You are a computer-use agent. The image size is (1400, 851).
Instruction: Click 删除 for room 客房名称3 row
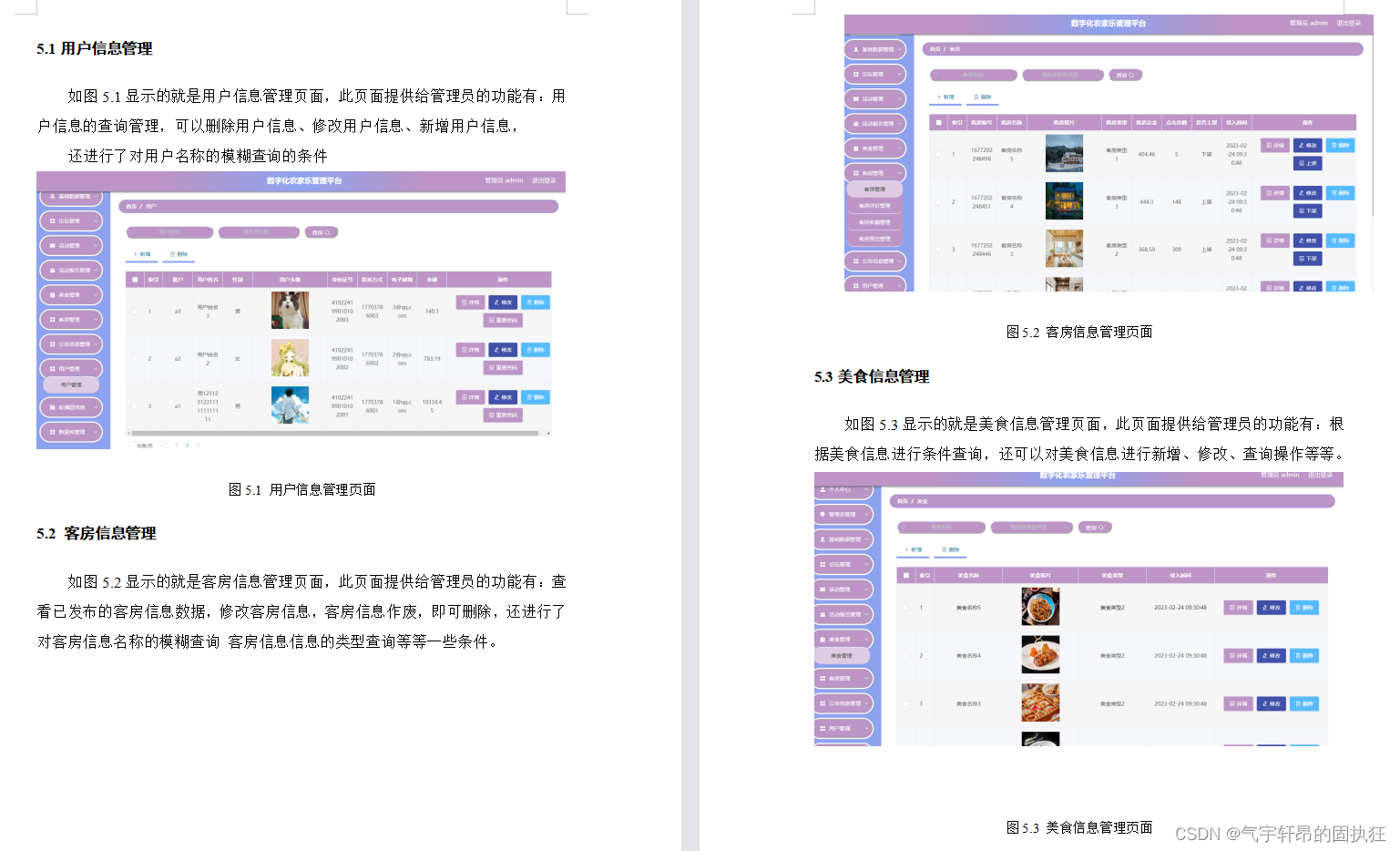[x=1340, y=241]
